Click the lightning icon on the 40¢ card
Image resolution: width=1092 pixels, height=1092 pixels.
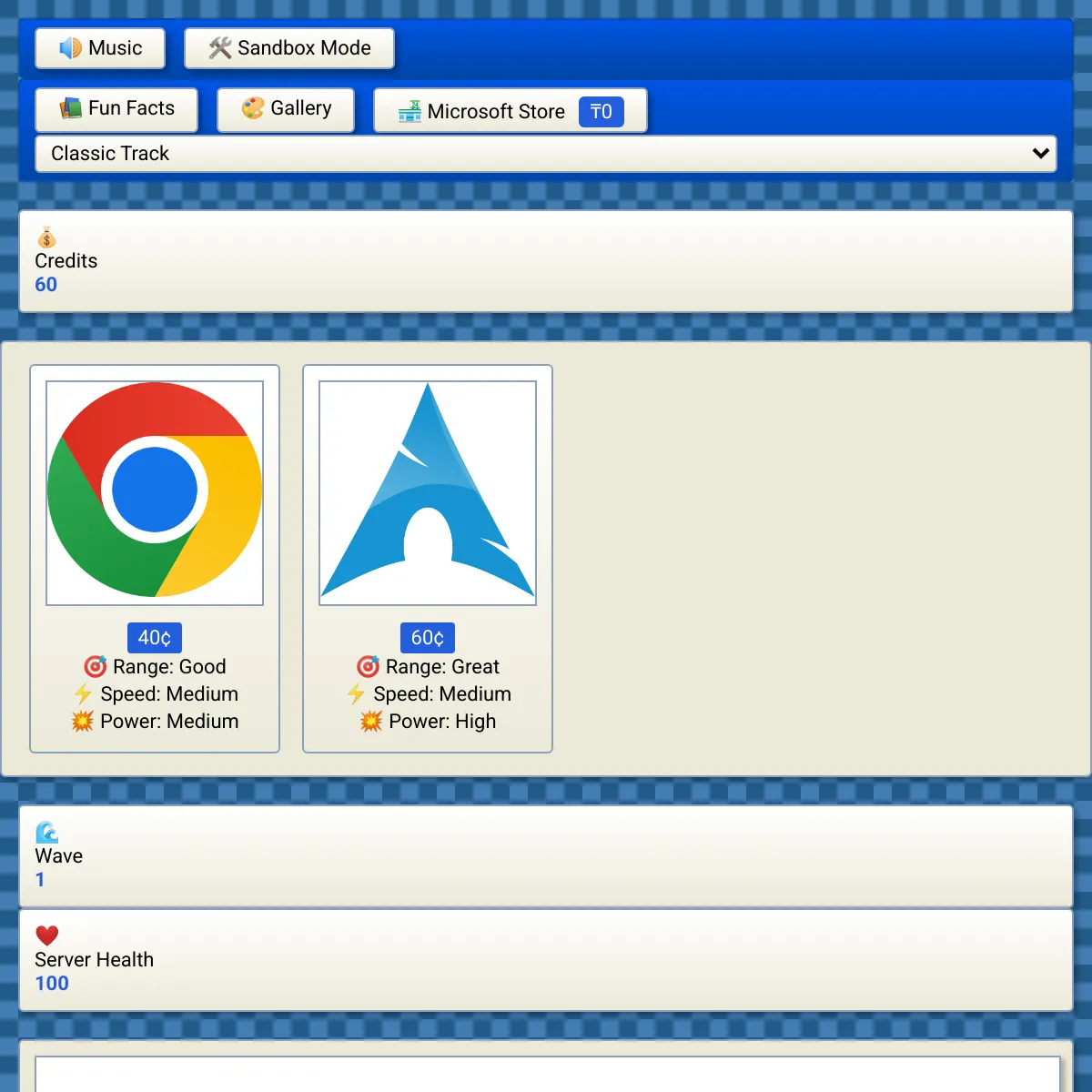[x=83, y=694]
